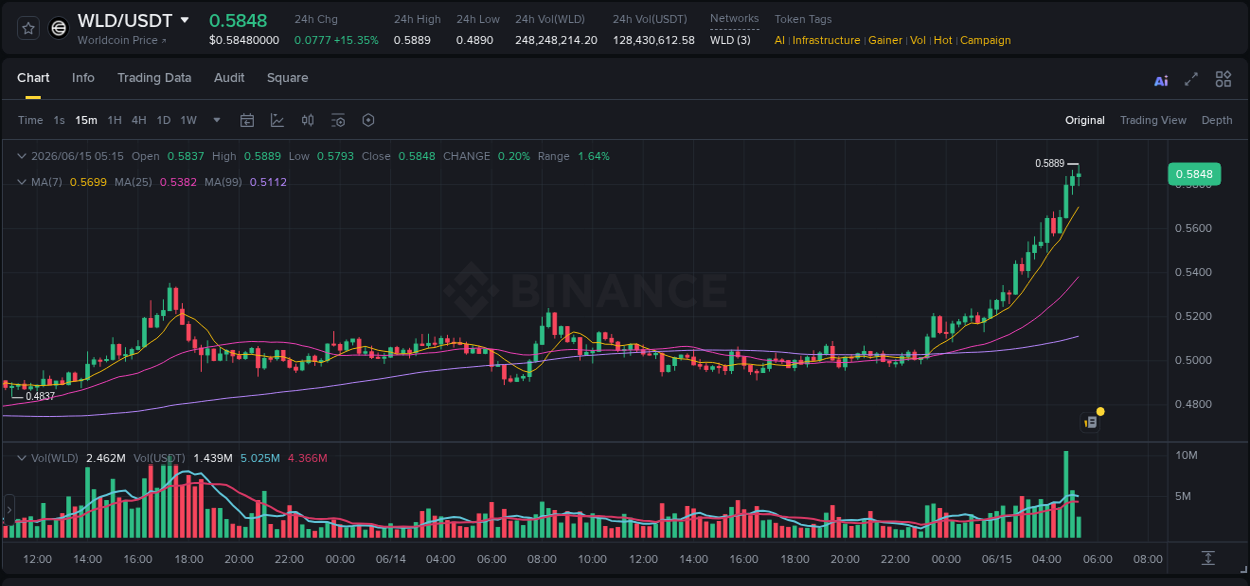Select the Gainer token tag
The width and height of the screenshot is (1250, 586).
pyautogui.click(x=885, y=40)
